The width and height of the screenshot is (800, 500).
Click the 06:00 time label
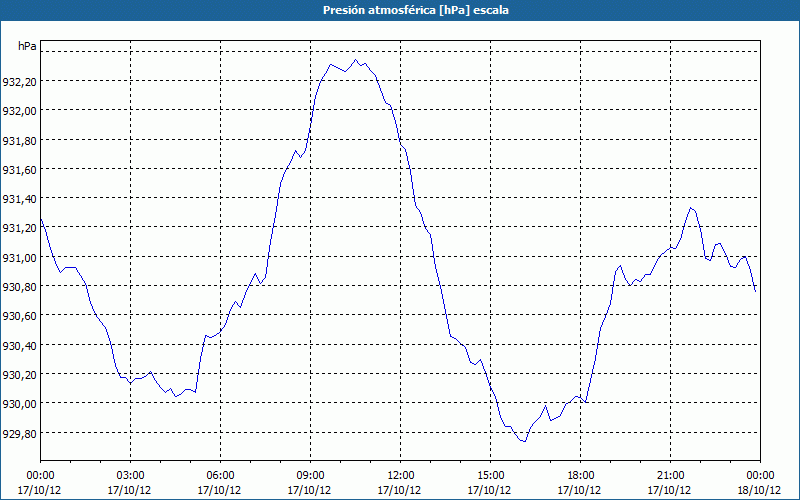(220, 476)
